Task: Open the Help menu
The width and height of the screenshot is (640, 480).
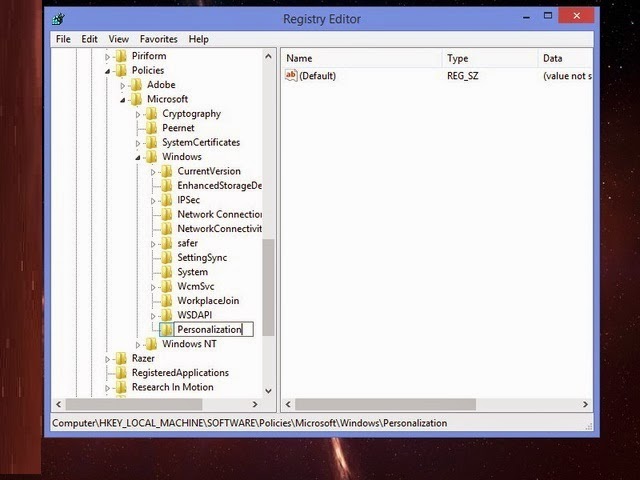Action: [x=199, y=39]
